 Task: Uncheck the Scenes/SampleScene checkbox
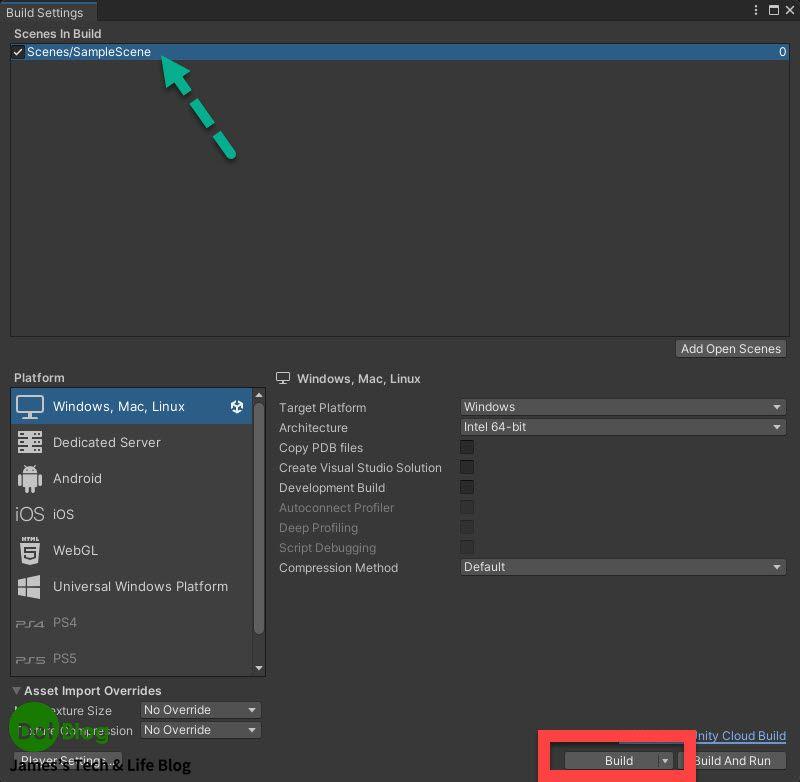point(18,52)
